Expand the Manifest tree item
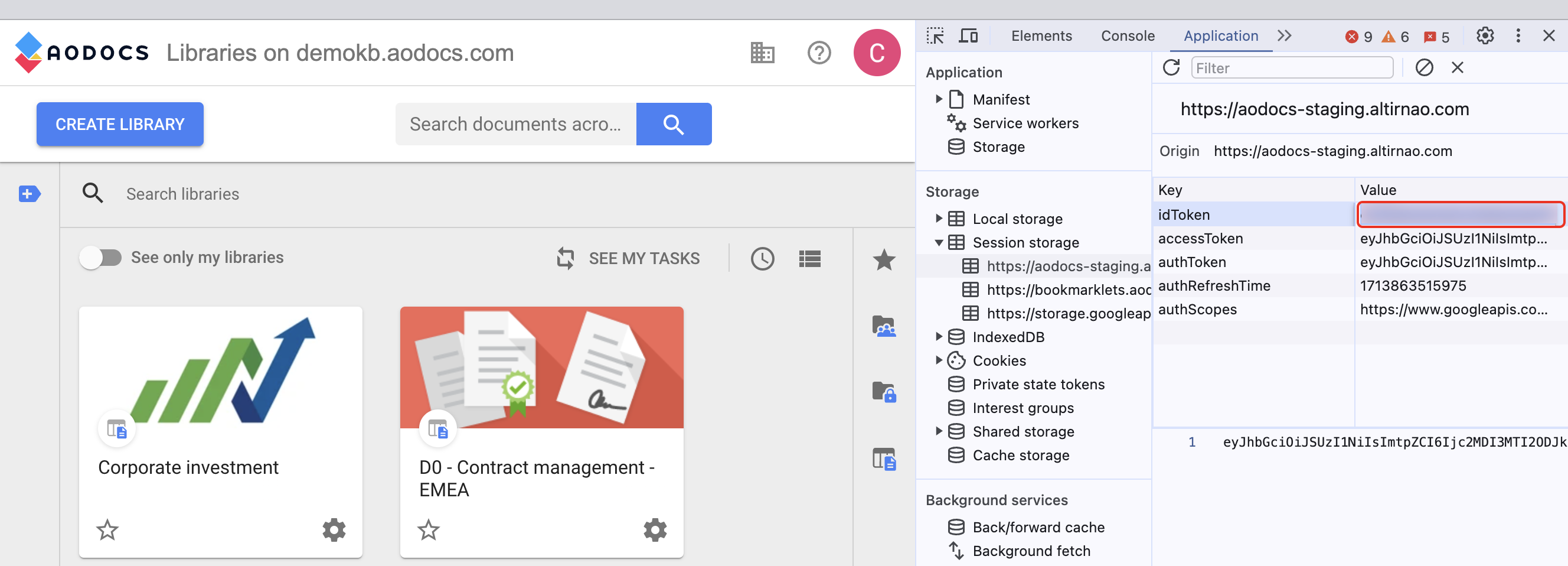This screenshot has height=566, width=1568. [939, 99]
